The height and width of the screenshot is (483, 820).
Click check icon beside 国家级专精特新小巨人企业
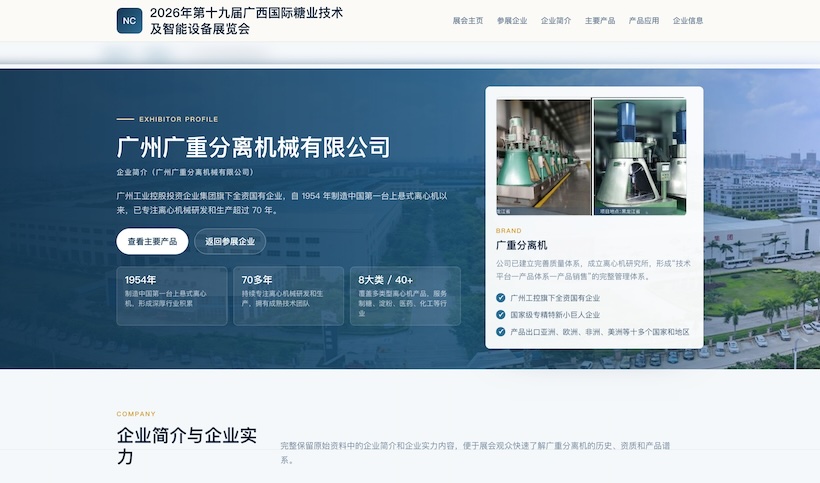coord(500,315)
